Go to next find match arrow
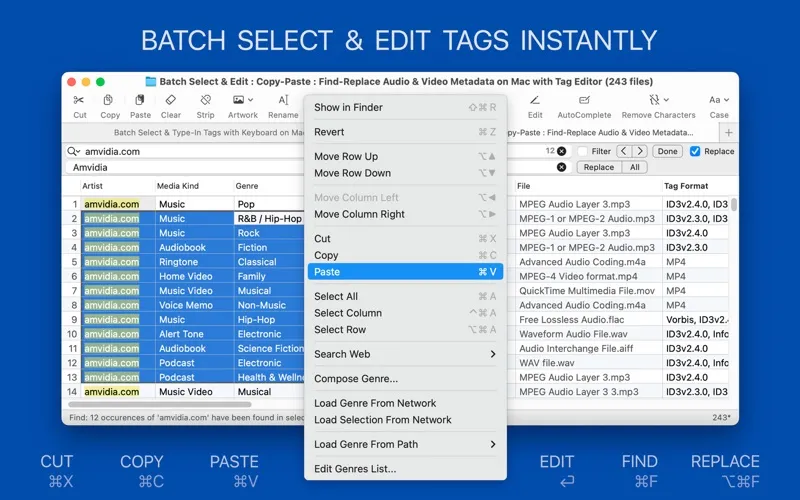This screenshot has height=500, width=800. [x=640, y=151]
